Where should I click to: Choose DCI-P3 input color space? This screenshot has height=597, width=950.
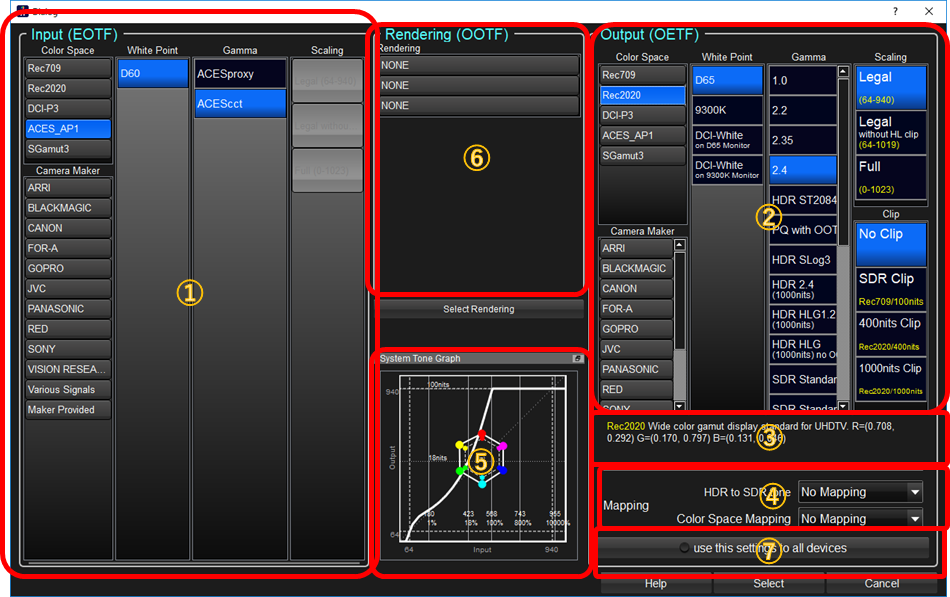tap(68, 108)
